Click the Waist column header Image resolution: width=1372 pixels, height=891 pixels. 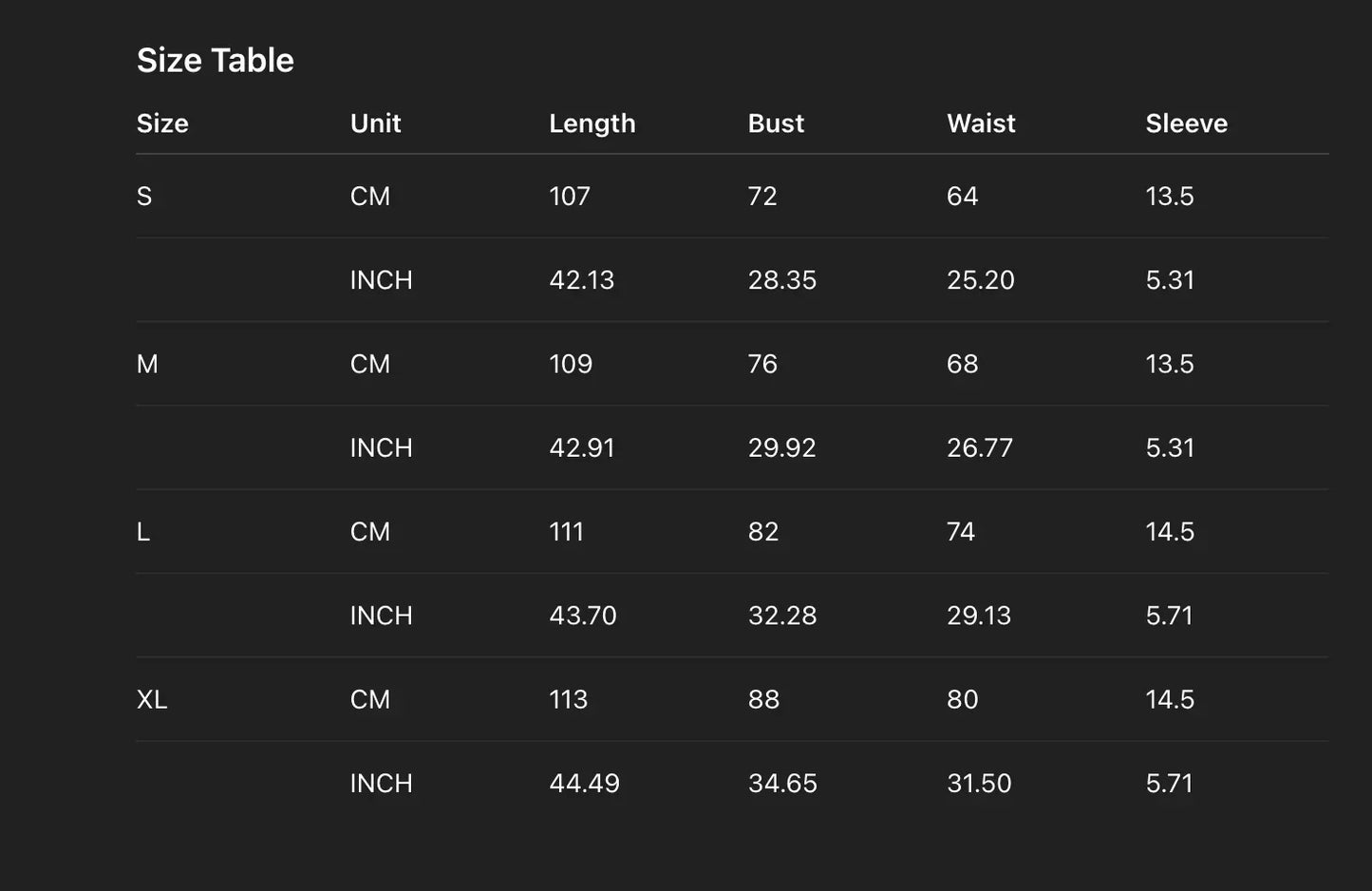pyautogui.click(x=981, y=123)
